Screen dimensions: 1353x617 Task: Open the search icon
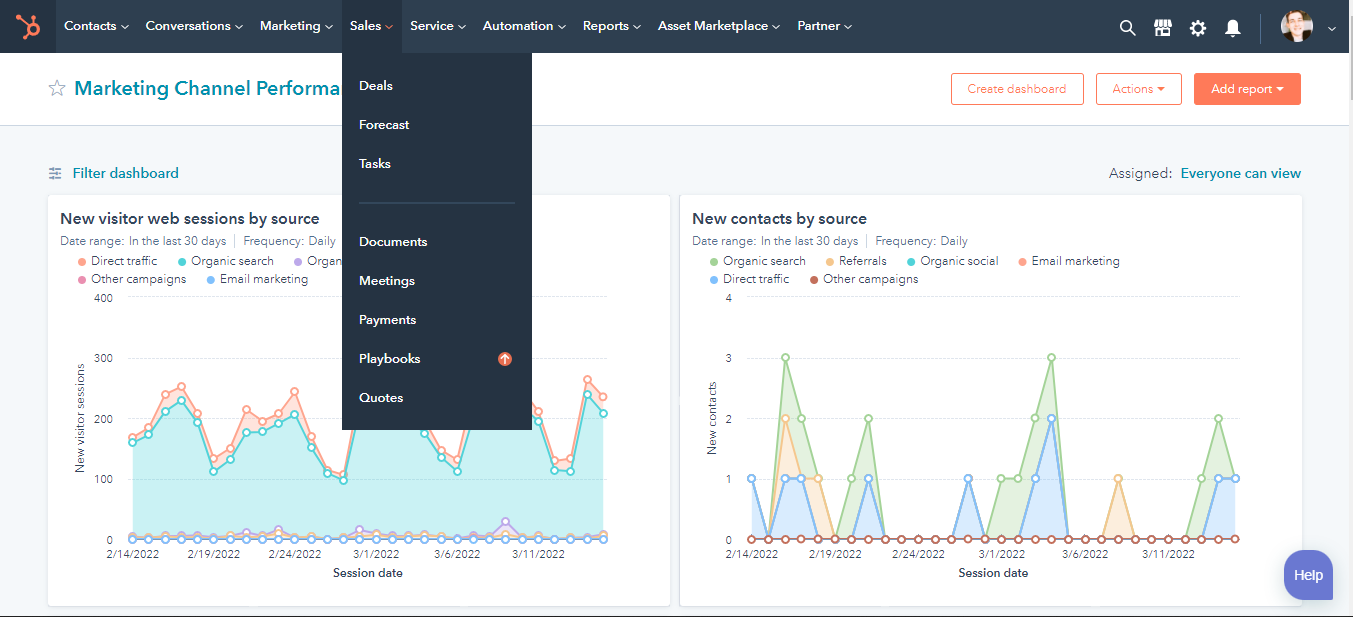click(x=1127, y=28)
